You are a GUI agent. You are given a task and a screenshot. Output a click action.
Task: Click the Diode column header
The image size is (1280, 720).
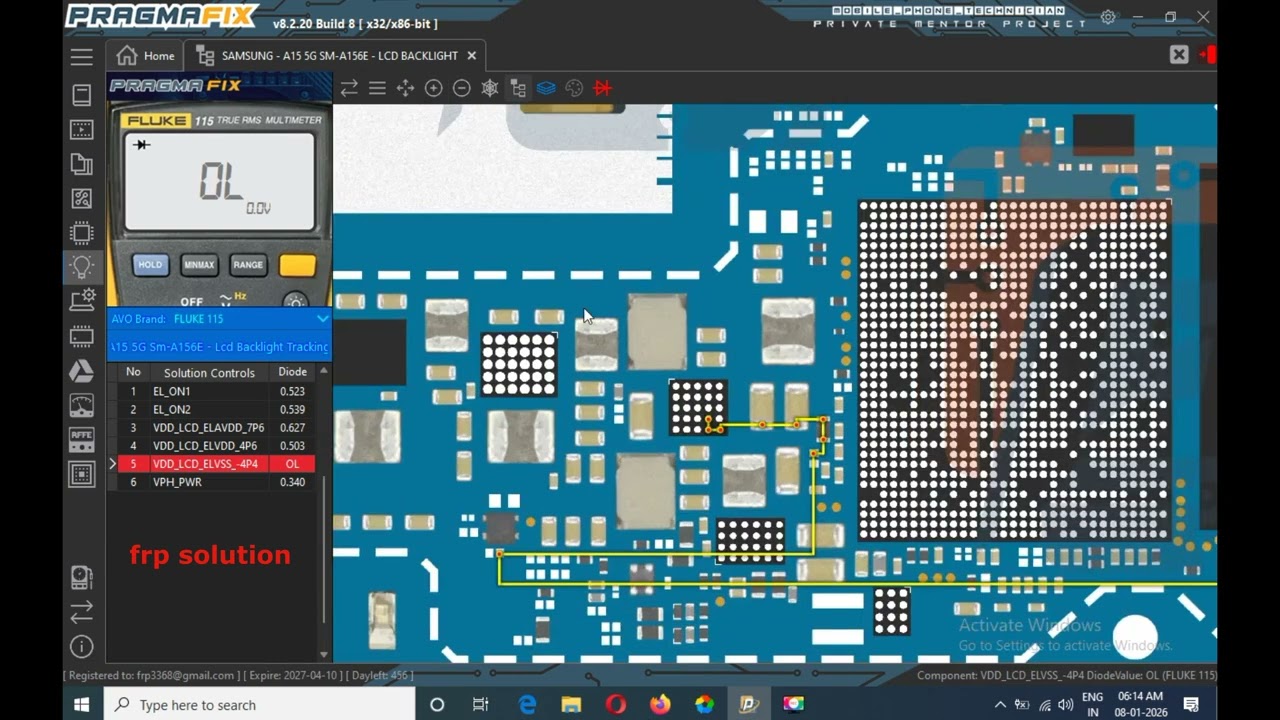tap(292, 372)
